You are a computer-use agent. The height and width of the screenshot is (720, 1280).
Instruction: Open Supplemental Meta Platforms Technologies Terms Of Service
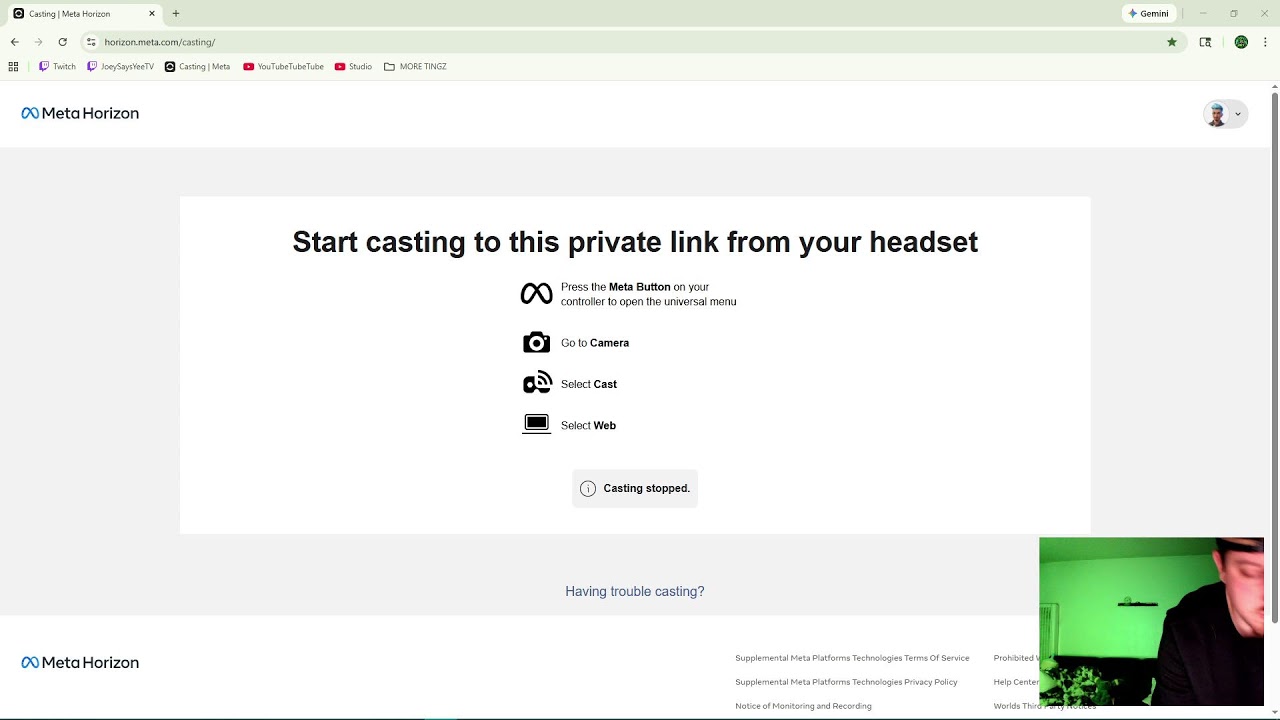(852, 658)
